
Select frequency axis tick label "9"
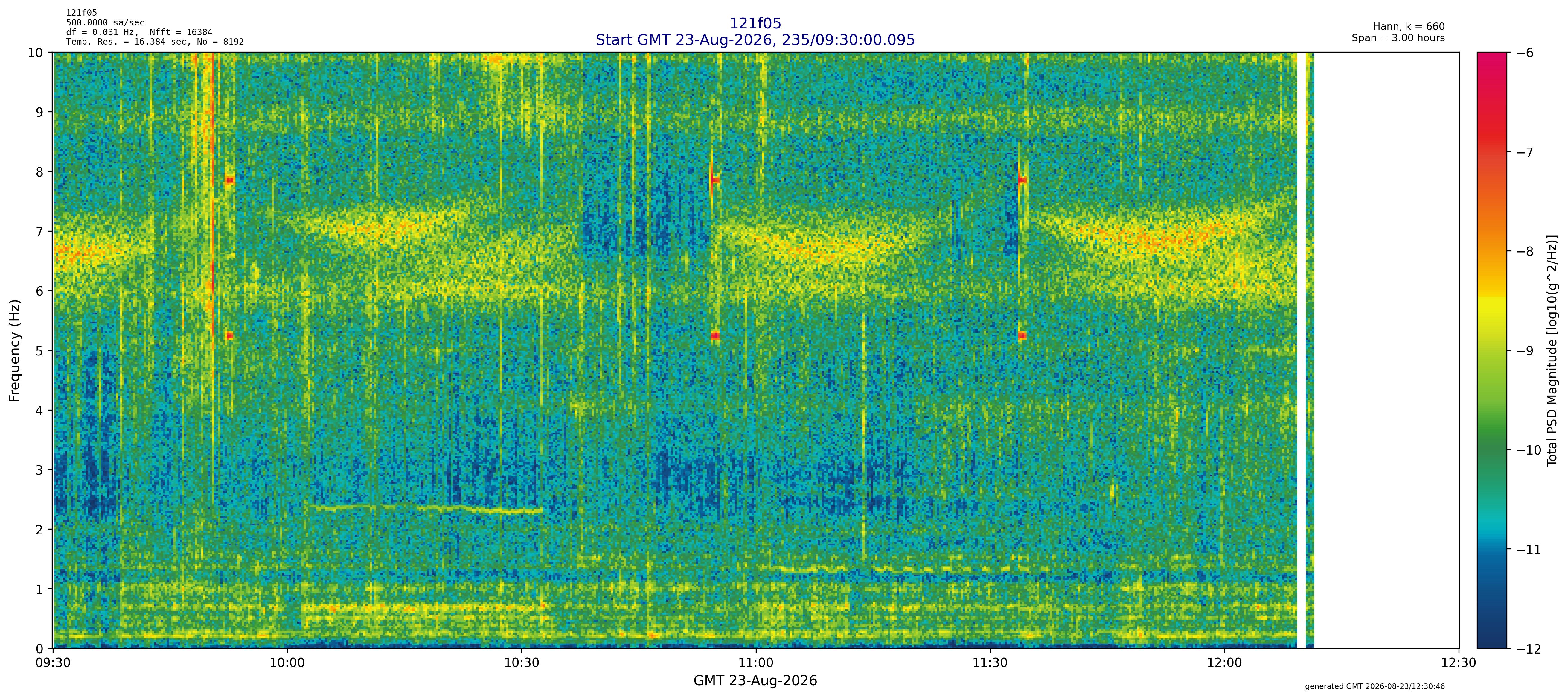pos(39,113)
